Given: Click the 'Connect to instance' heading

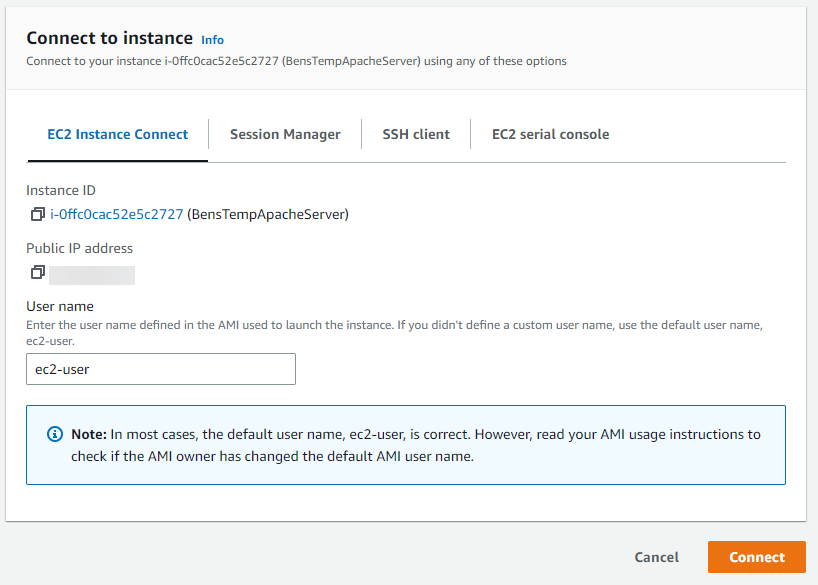Looking at the screenshot, I should (x=110, y=38).
